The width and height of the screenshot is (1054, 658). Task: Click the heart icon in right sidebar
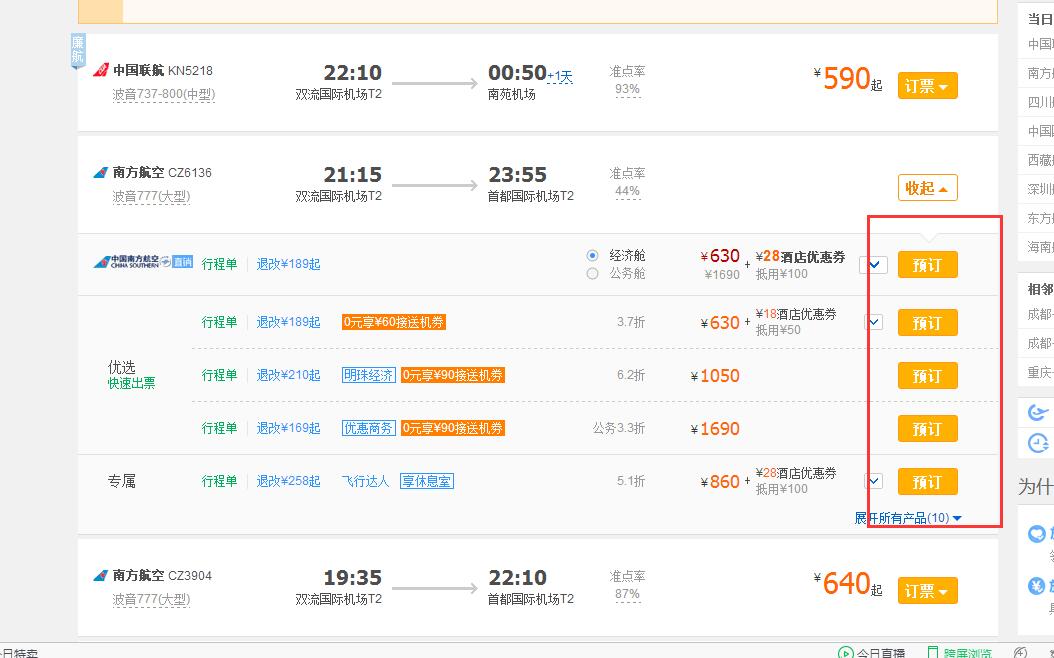tap(1036, 534)
